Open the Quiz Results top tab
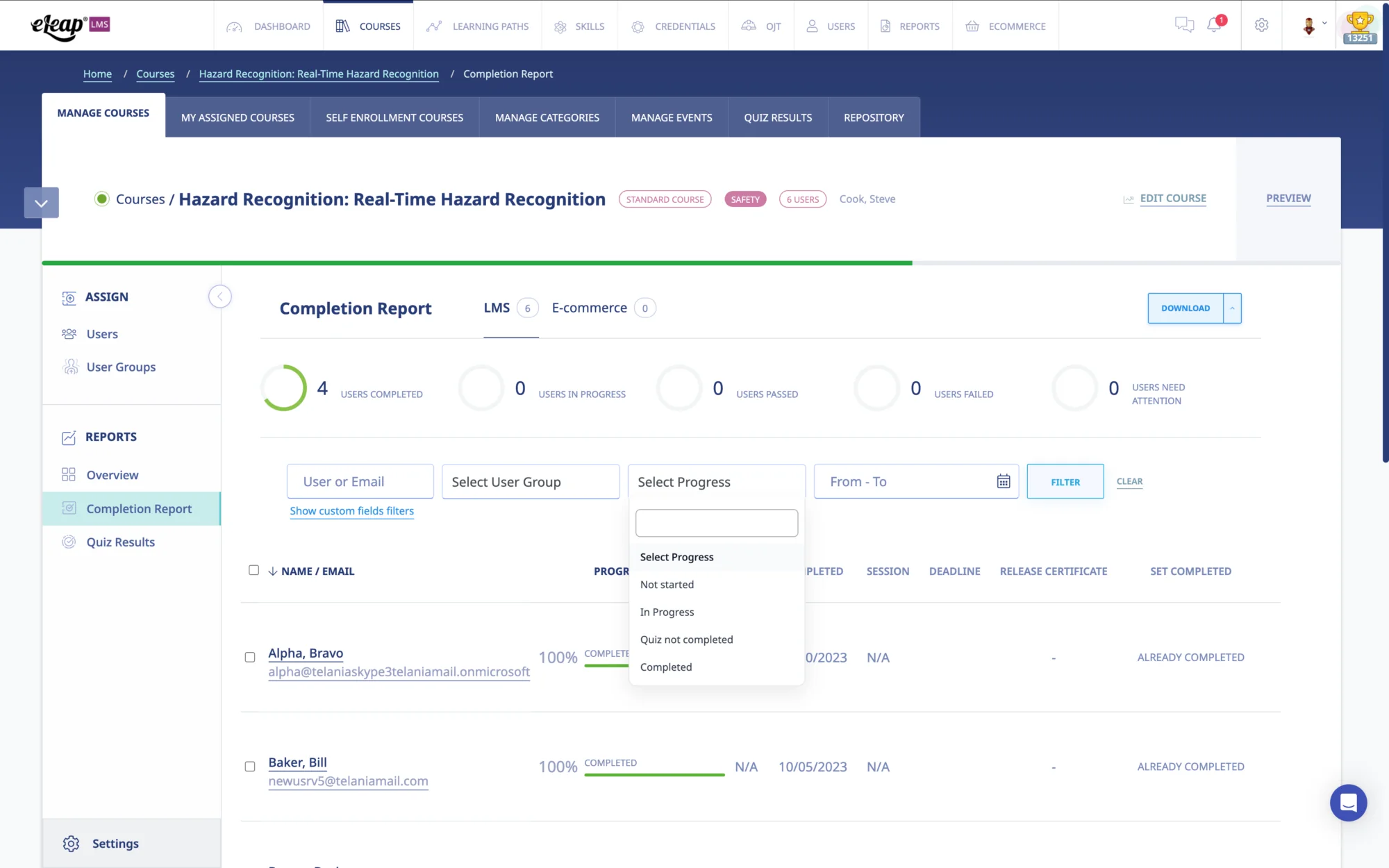Image resolution: width=1389 pixels, height=868 pixels. coord(778,117)
